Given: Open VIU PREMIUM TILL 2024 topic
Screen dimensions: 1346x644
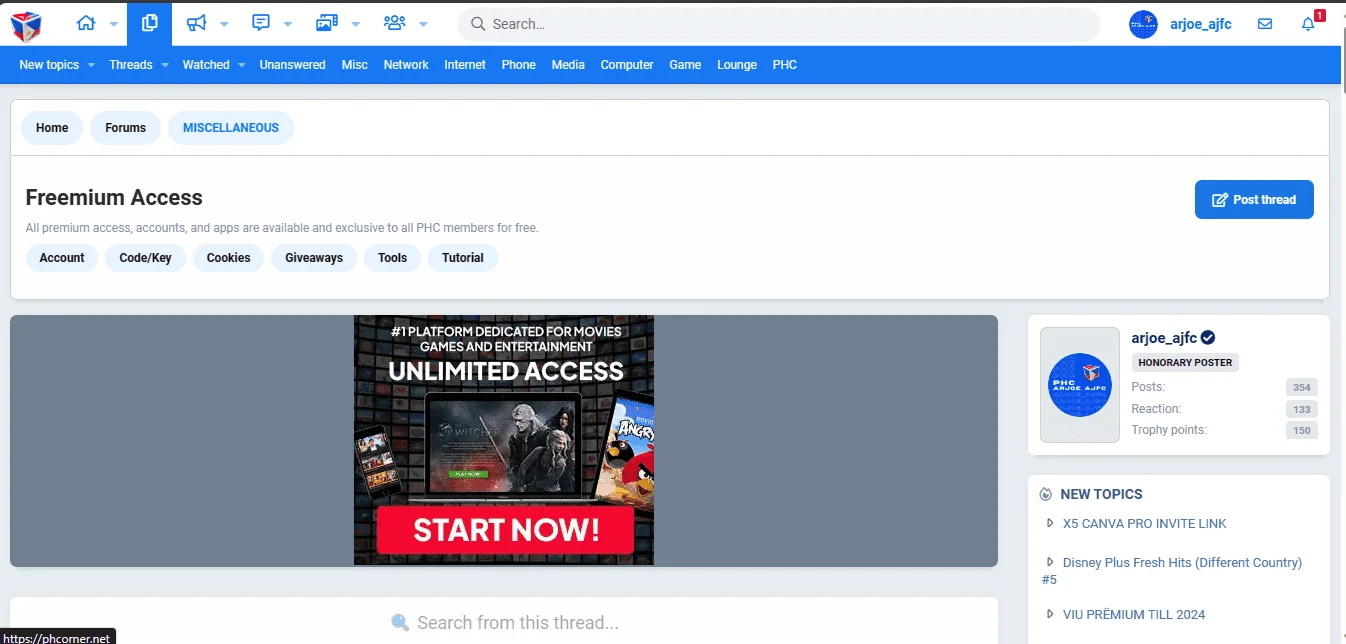Looking at the screenshot, I should (x=1134, y=615).
